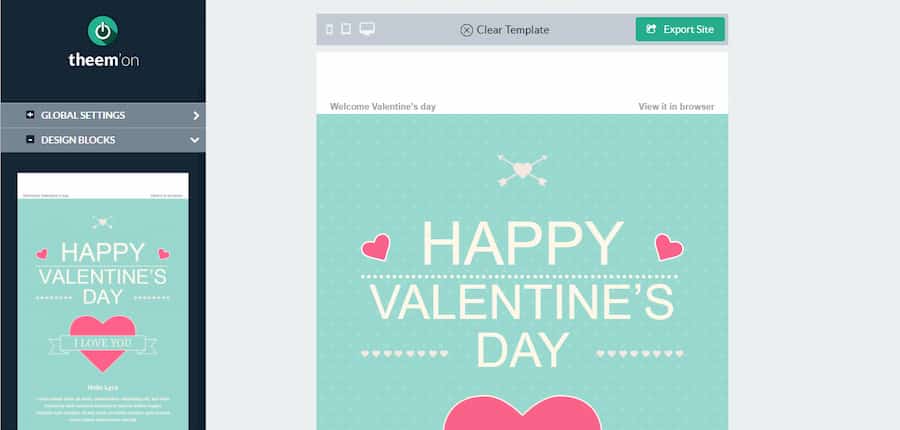Click the Export Site button
The width and height of the screenshot is (900, 430).
coord(680,29)
